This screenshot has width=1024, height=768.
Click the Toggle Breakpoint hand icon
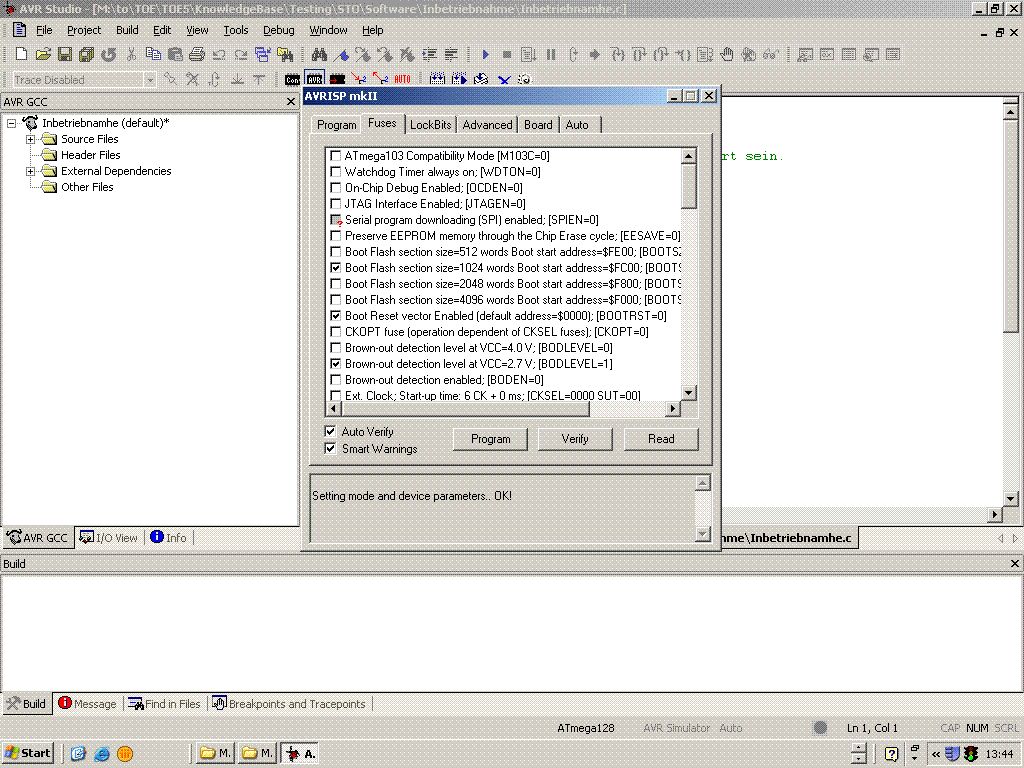pos(727,55)
